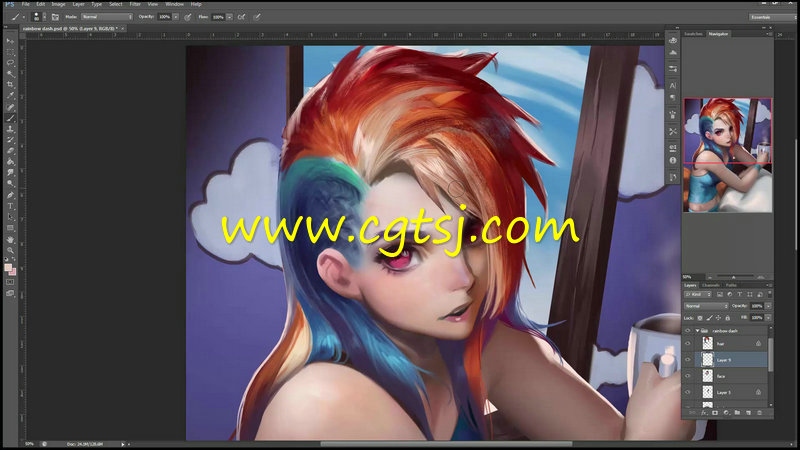
Task: Create a new layer
Action: (748, 413)
